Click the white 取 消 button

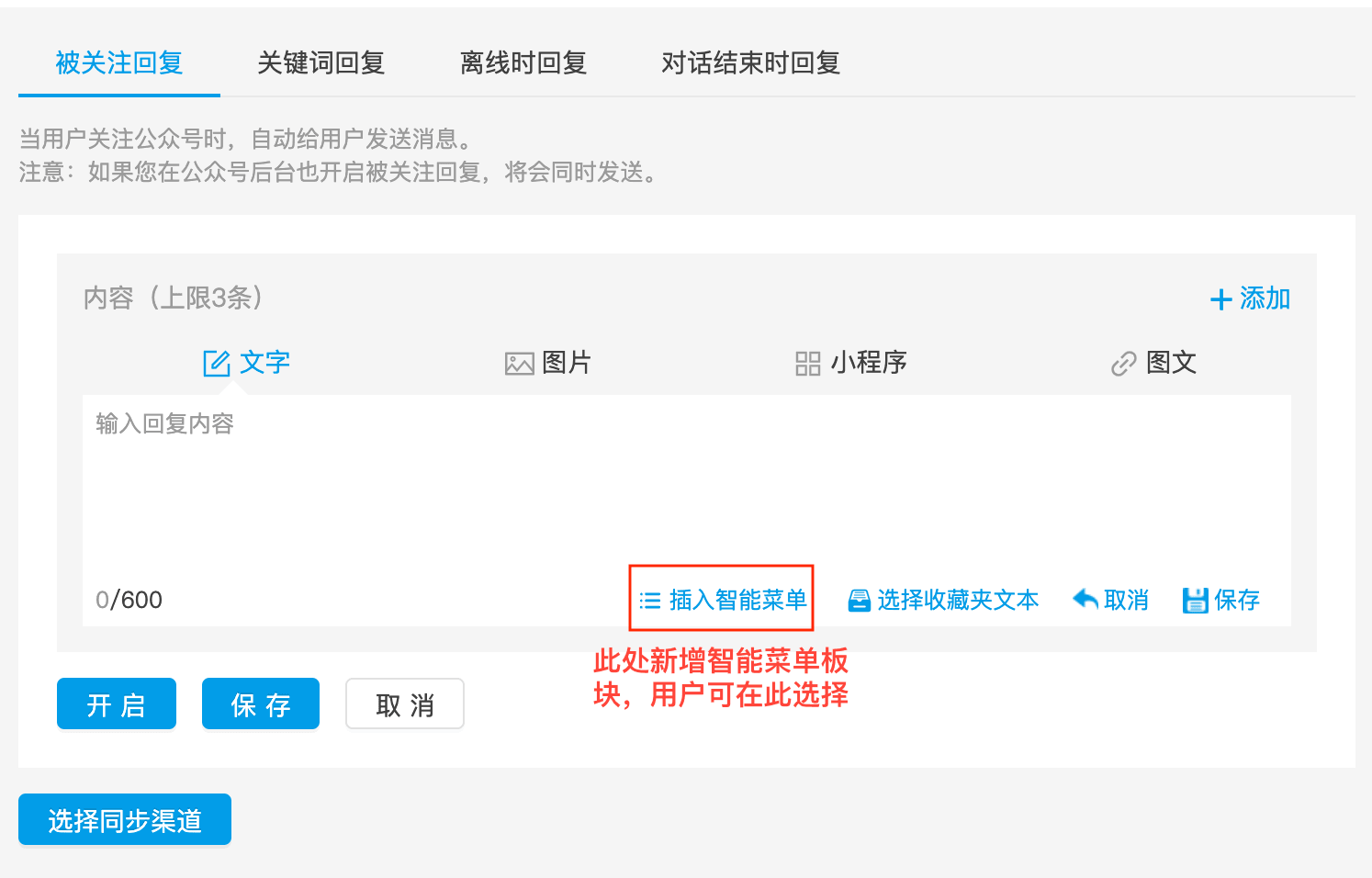pyautogui.click(x=405, y=704)
